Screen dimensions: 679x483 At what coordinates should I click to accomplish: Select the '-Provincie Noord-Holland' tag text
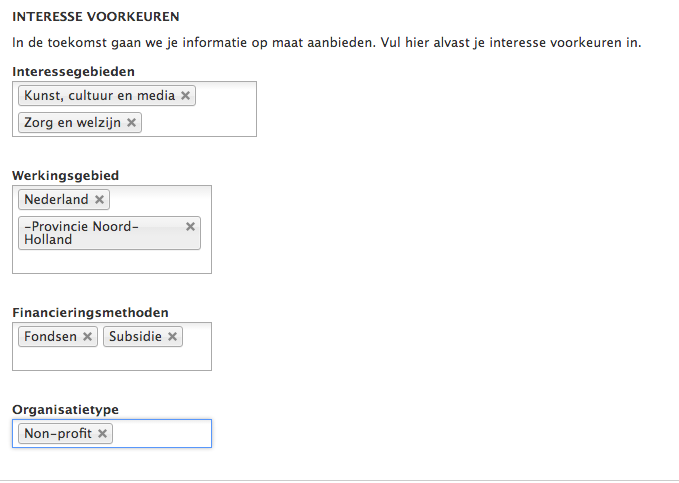[81, 233]
